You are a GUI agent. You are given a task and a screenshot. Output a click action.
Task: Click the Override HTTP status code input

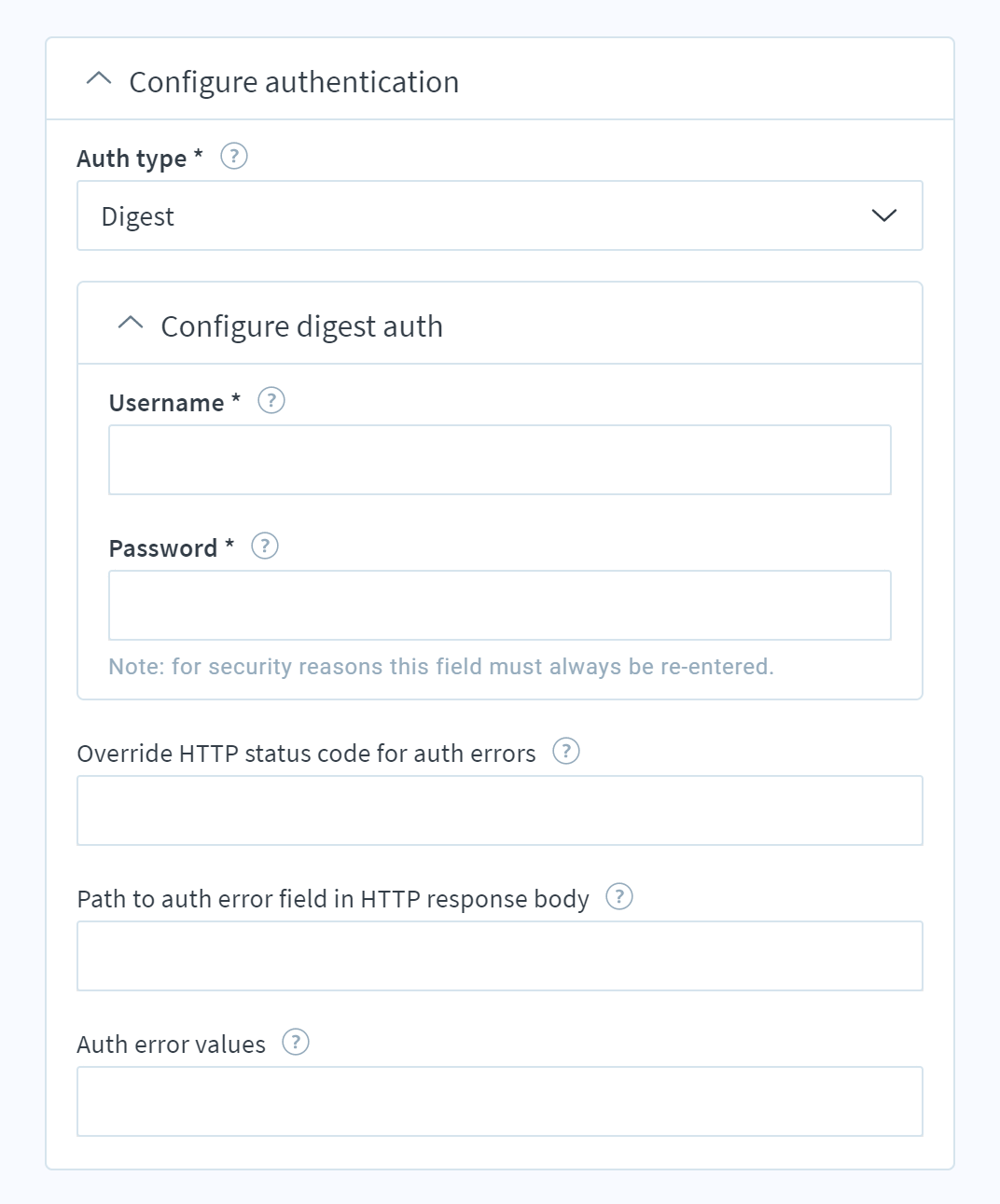click(x=500, y=810)
